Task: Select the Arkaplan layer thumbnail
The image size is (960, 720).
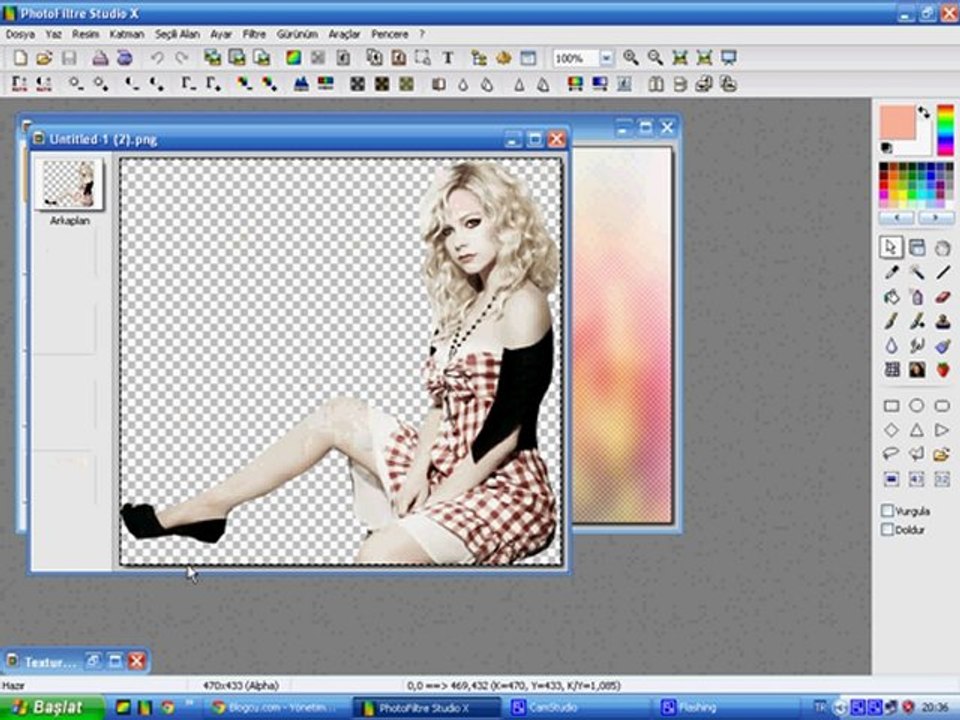Action: 69,183
